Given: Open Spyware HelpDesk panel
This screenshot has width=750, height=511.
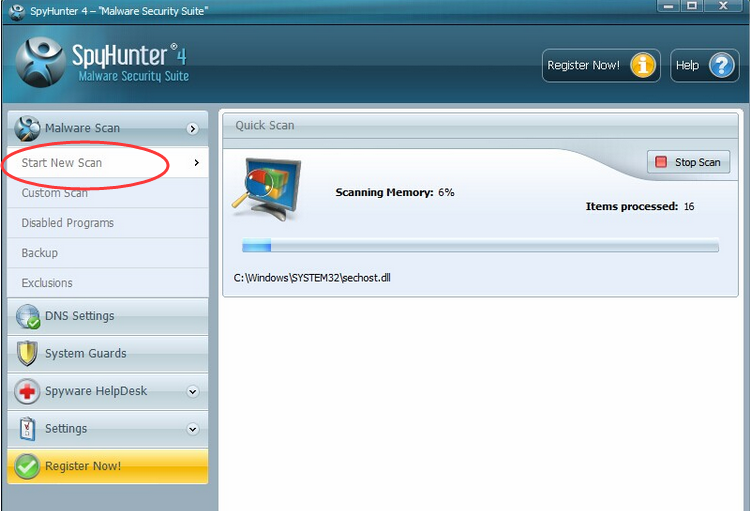Looking at the screenshot, I should 108,391.
